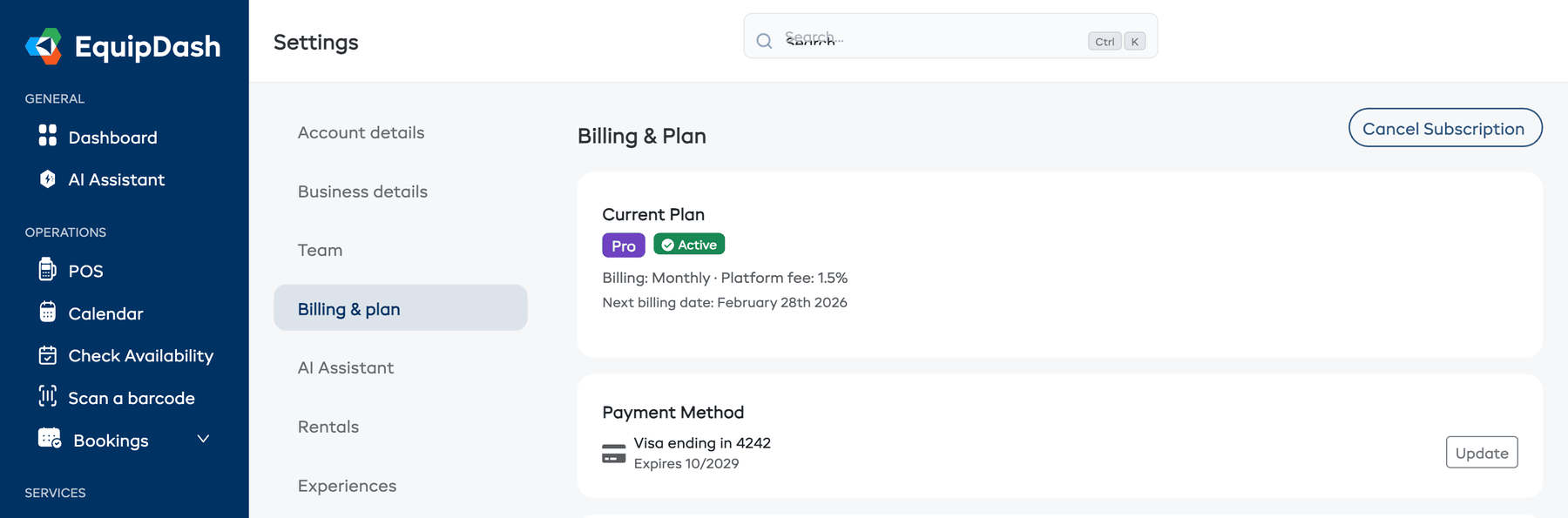The image size is (1568, 518).
Task: Click the K key hint in search
Action: click(x=1135, y=41)
